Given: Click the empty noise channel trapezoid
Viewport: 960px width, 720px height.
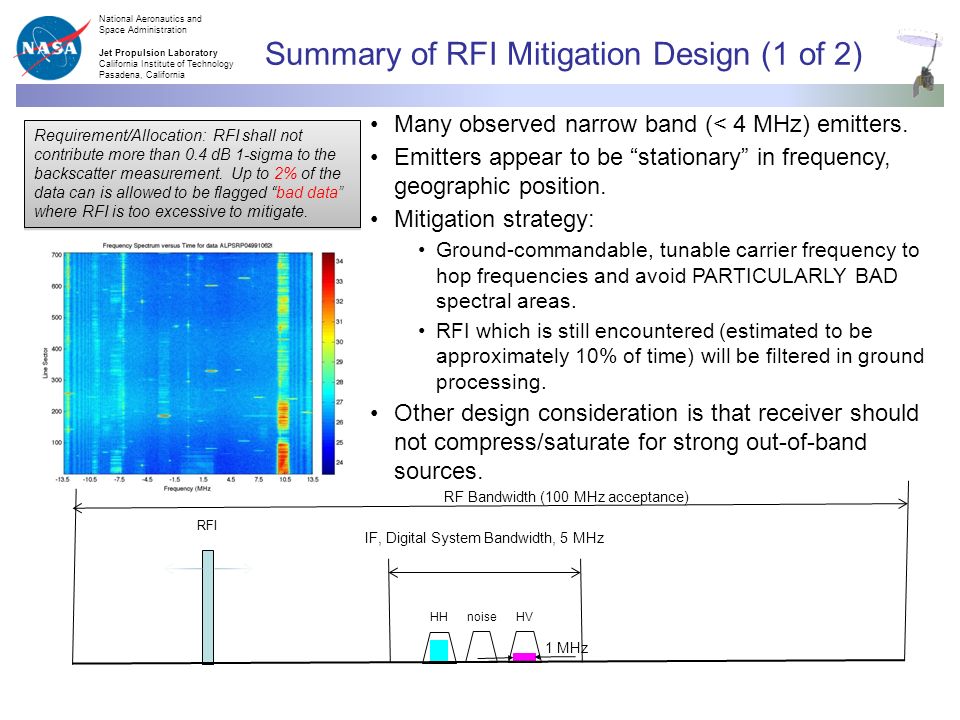Looking at the screenshot, I should (482, 647).
